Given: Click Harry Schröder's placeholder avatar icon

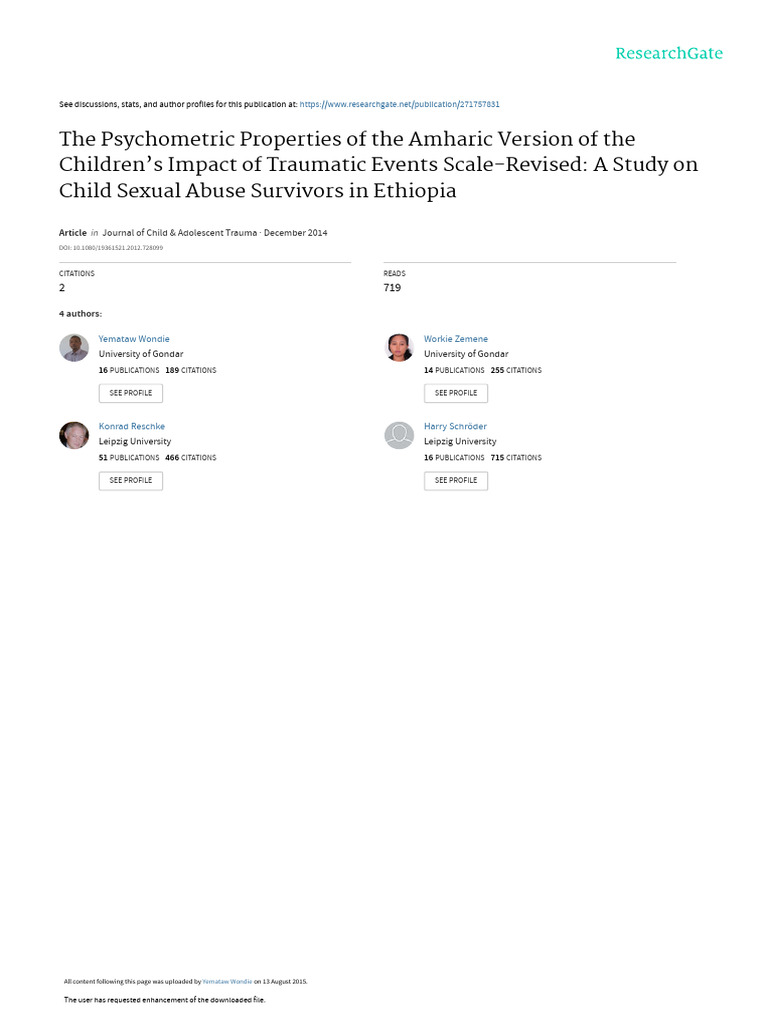Looking at the screenshot, I should tap(399, 434).
